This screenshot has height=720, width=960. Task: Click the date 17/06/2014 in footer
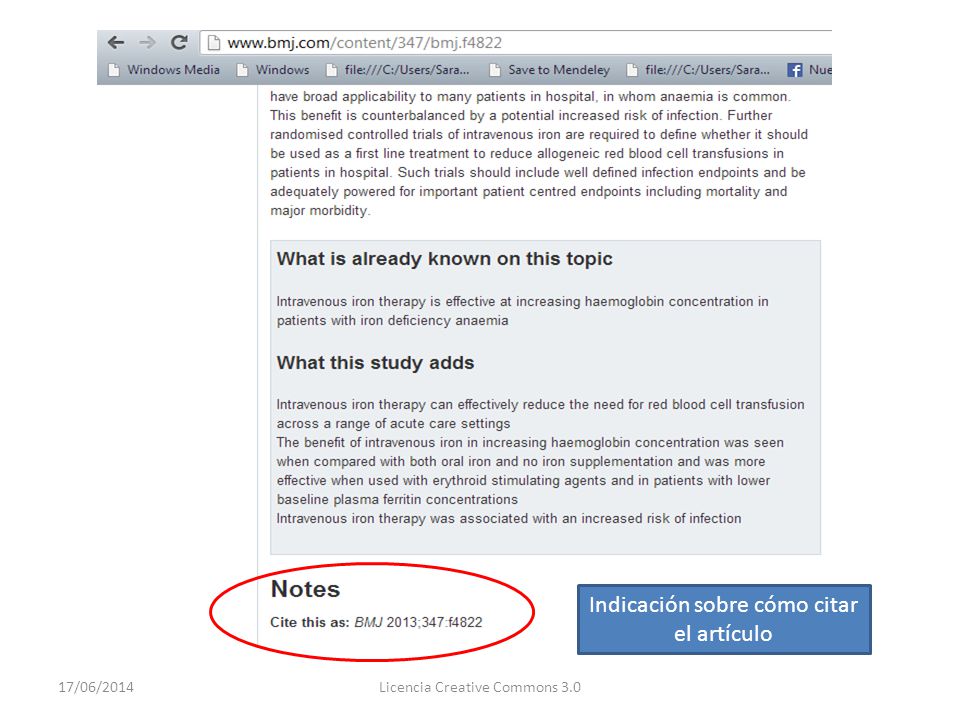[96, 688]
